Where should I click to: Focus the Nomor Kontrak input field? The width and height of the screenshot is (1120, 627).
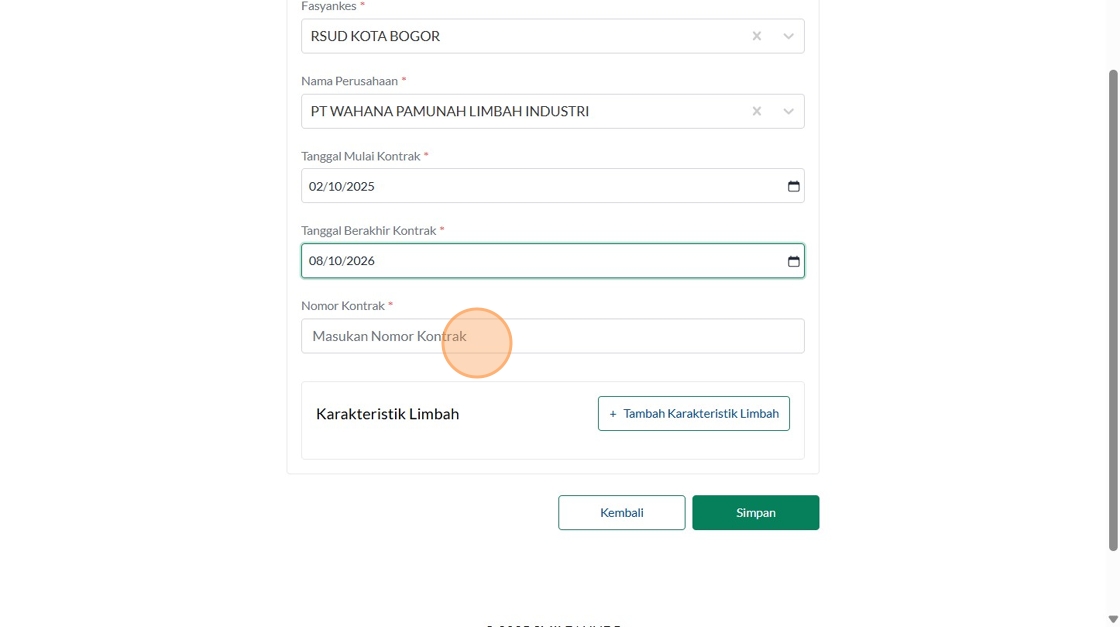552,336
